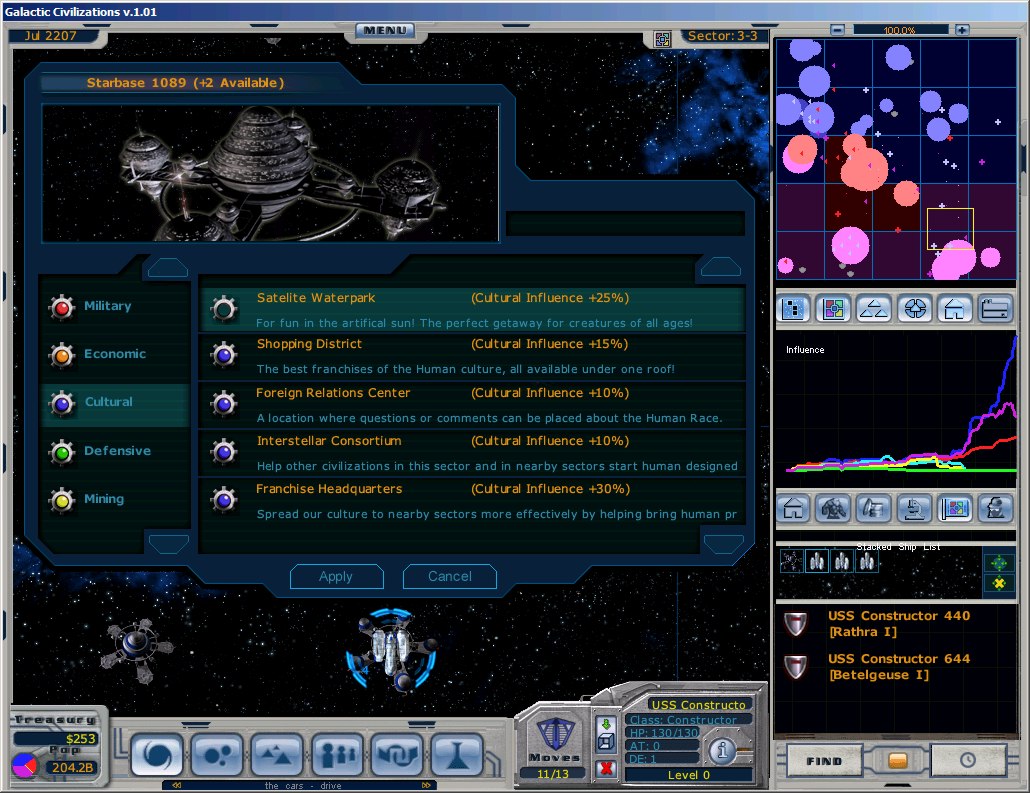The height and width of the screenshot is (793, 1030).
Task: Click the file drawer icon under minimap
Action: (995, 308)
